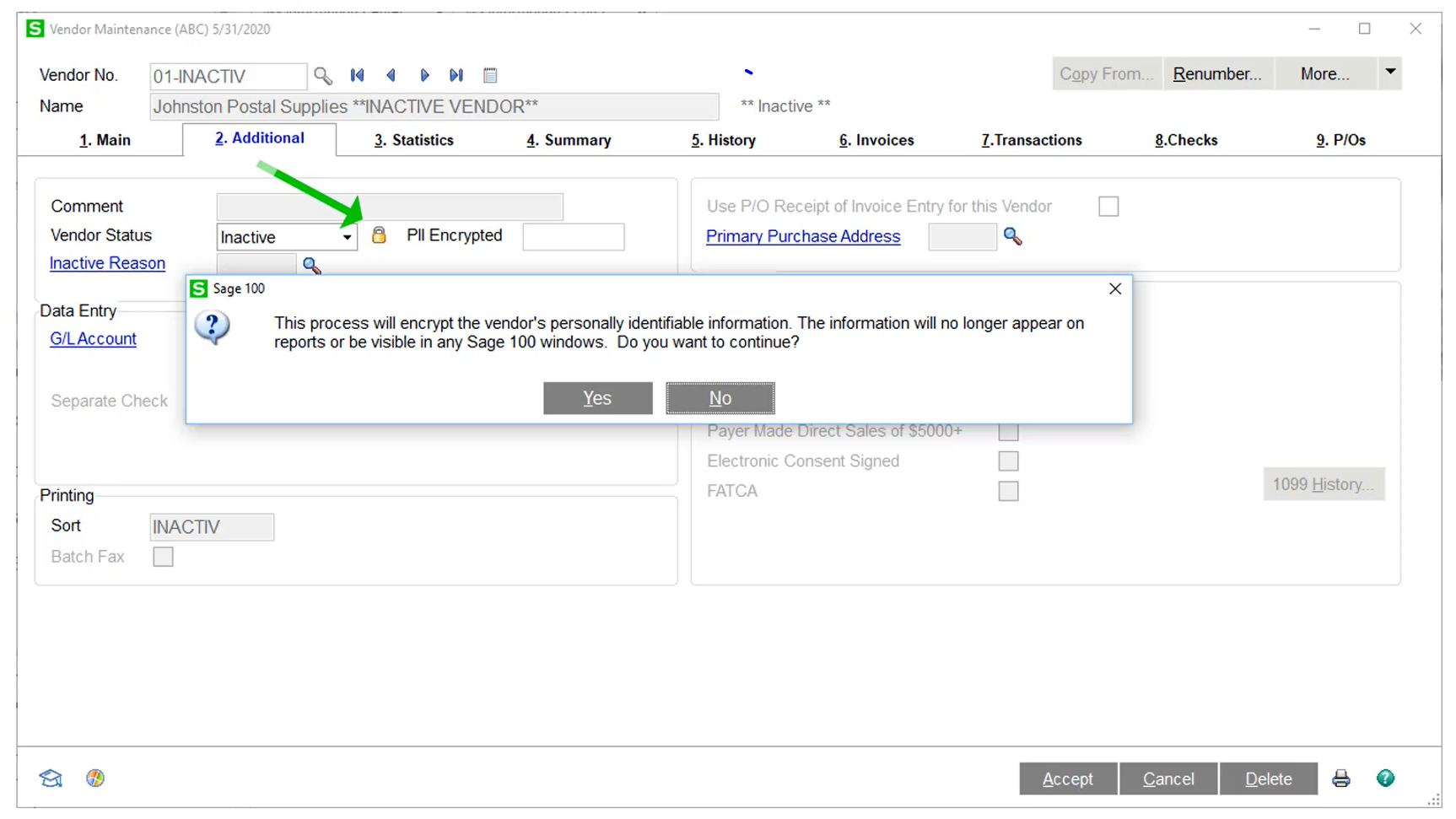
Task: Open the help question mark icon
Action: click(1386, 779)
